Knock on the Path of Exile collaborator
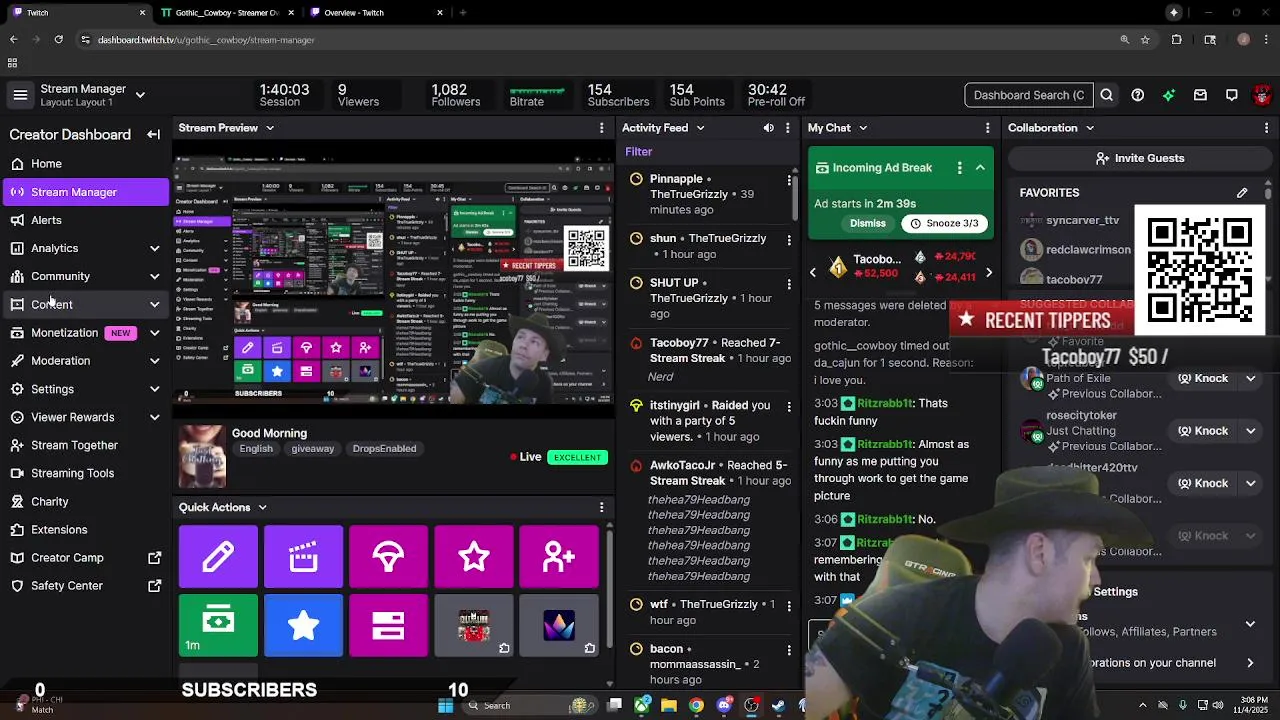 (1202, 378)
